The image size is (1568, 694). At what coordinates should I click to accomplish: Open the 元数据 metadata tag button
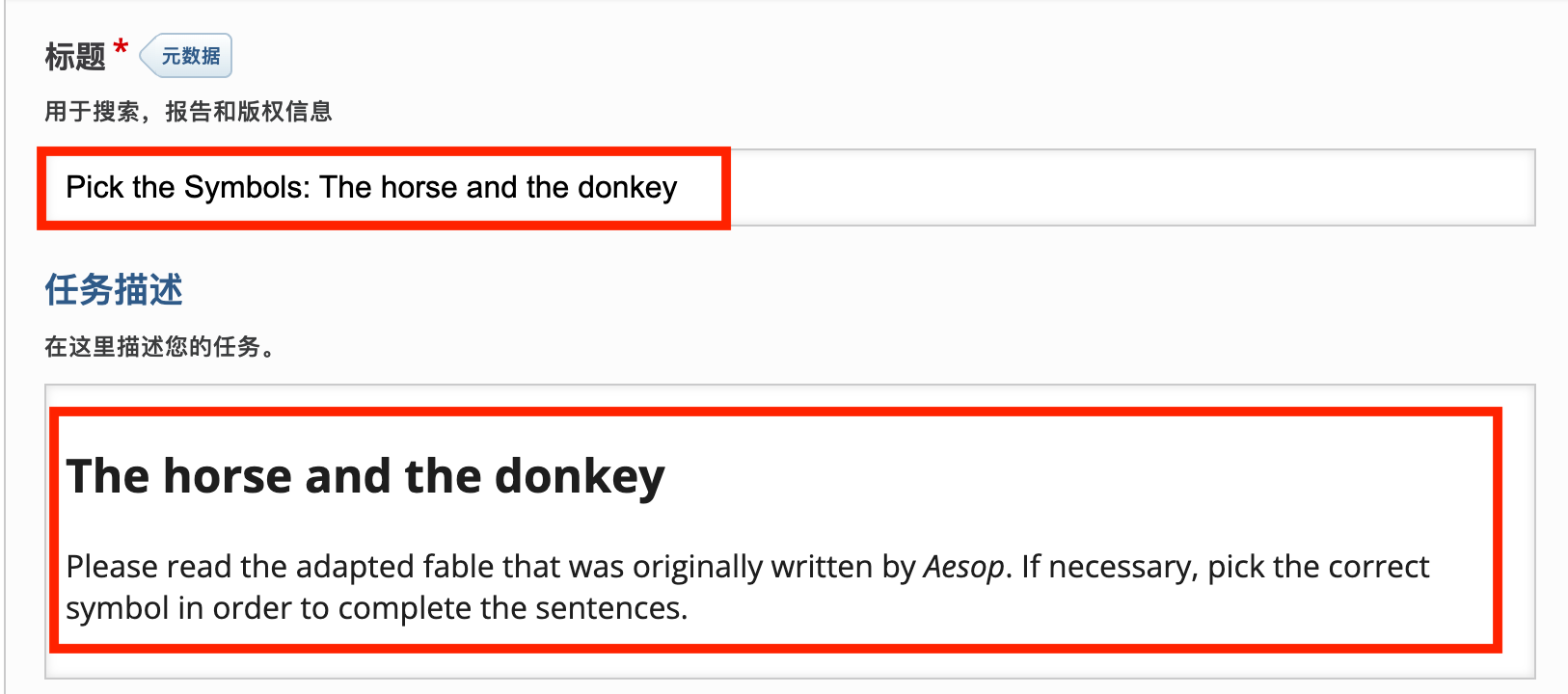189,56
